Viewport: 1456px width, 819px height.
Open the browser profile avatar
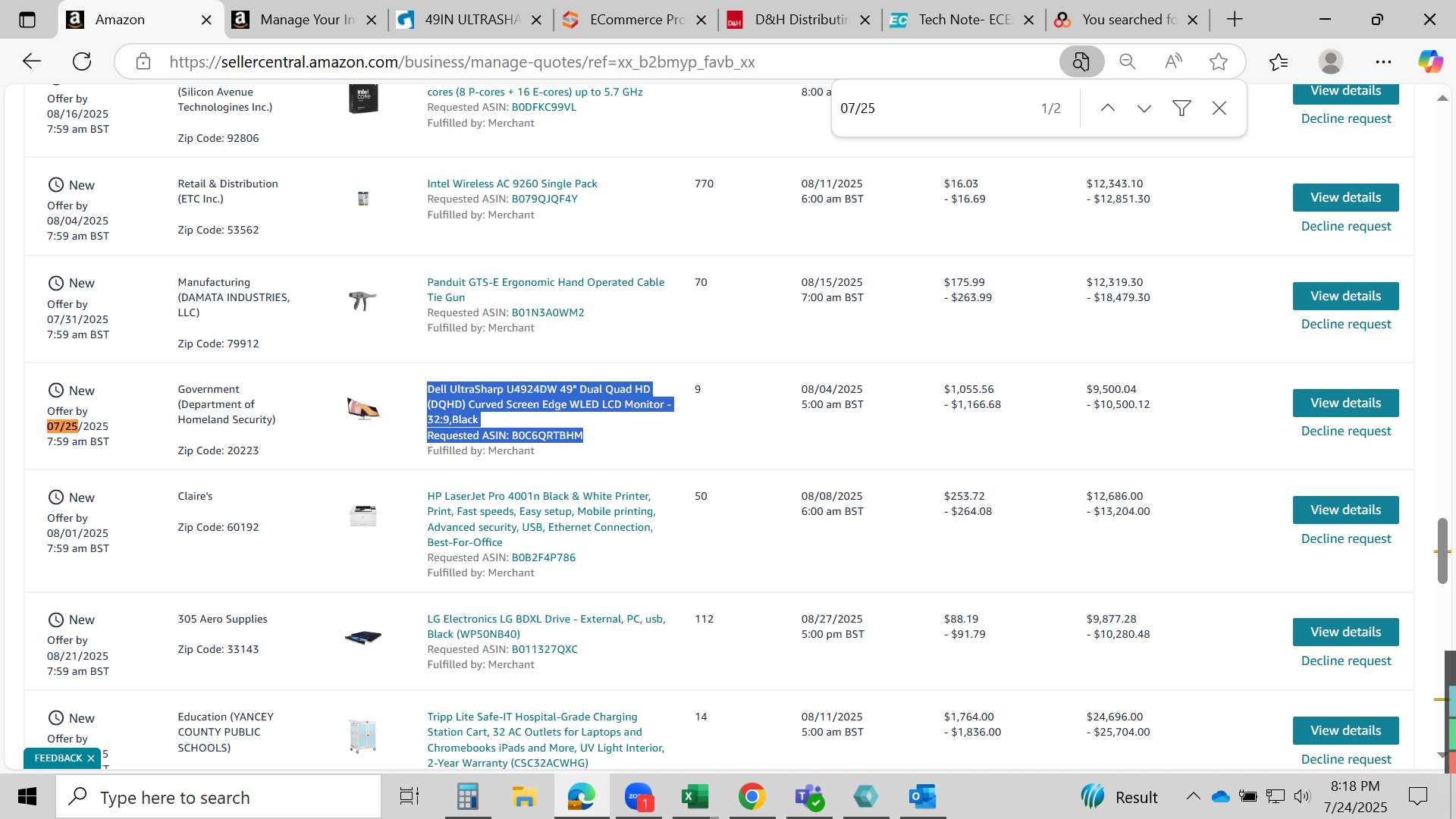pyautogui.click(x=1331, y=61)
